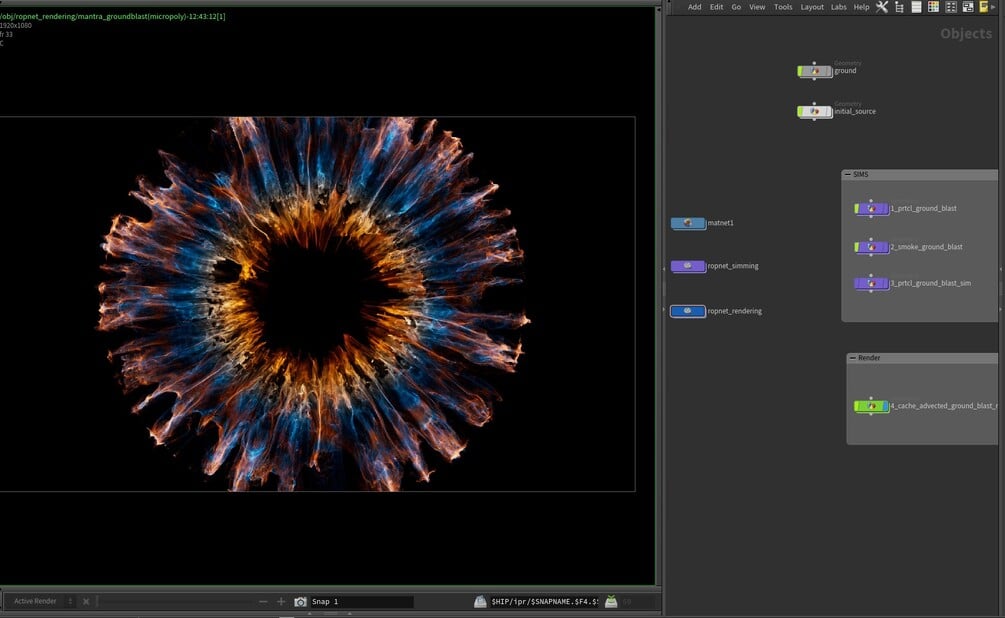Toggle left flag on 4_cache_advected node

[x=857, y=406]
